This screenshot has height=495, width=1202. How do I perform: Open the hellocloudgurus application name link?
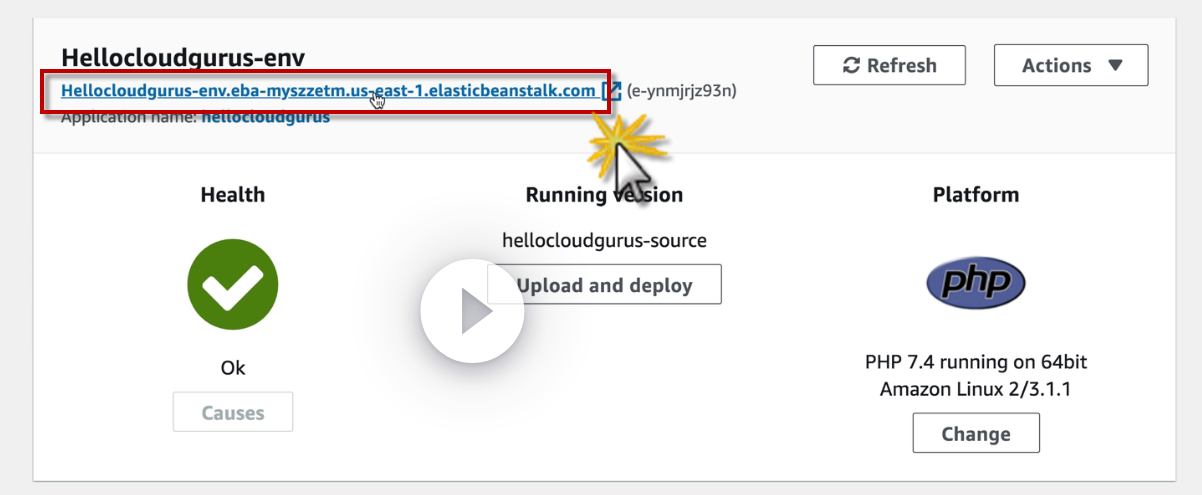pos(265,118)
